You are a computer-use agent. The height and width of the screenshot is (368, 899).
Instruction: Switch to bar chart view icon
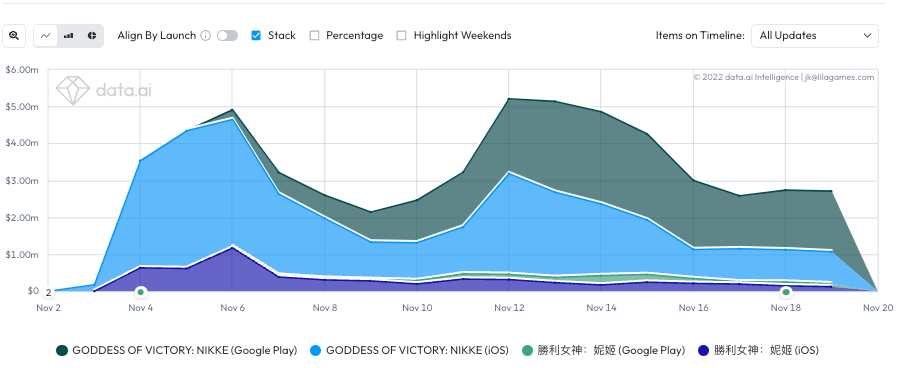click(69, 36)
